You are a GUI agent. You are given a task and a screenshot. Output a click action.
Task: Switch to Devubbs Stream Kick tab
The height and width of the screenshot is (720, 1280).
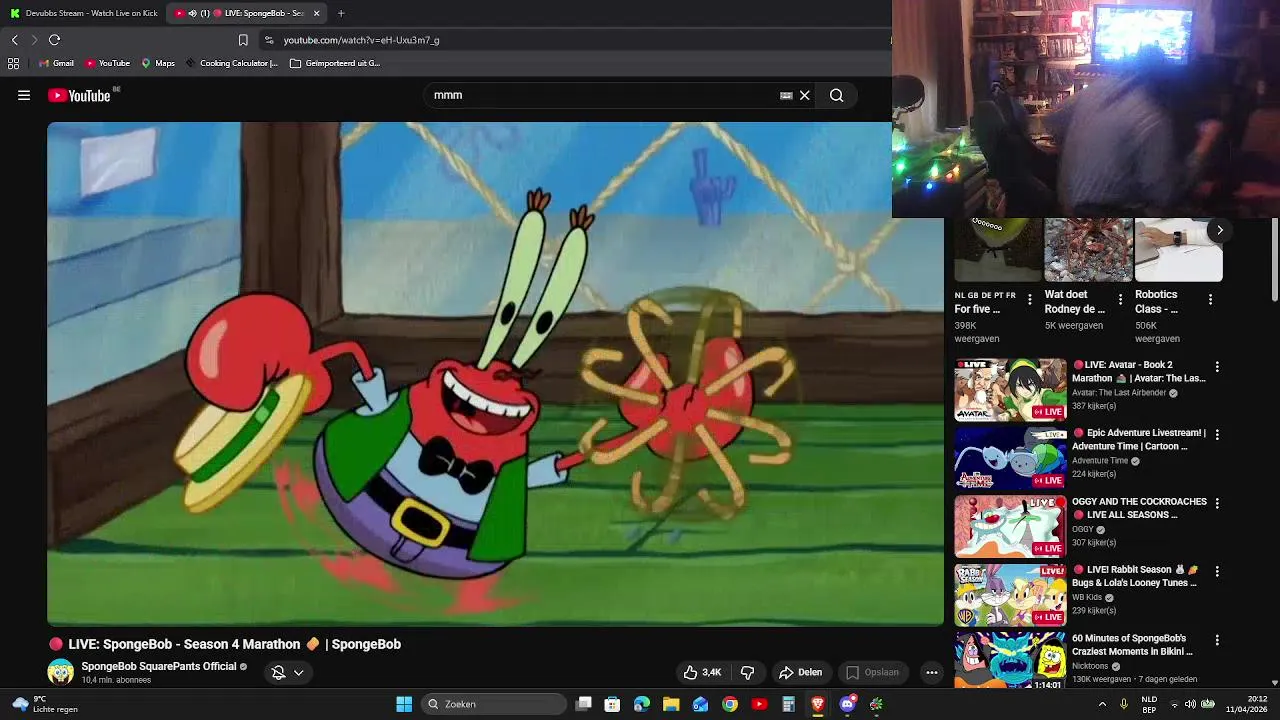pos(84,13)
